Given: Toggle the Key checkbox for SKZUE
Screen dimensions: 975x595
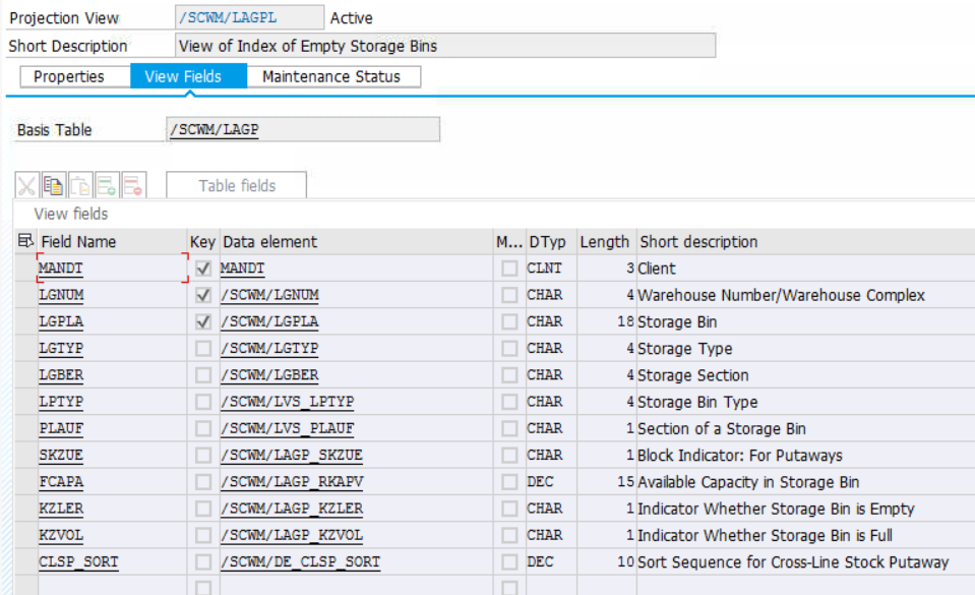Looking at the screenshot, I should click(x=203, y=455).
